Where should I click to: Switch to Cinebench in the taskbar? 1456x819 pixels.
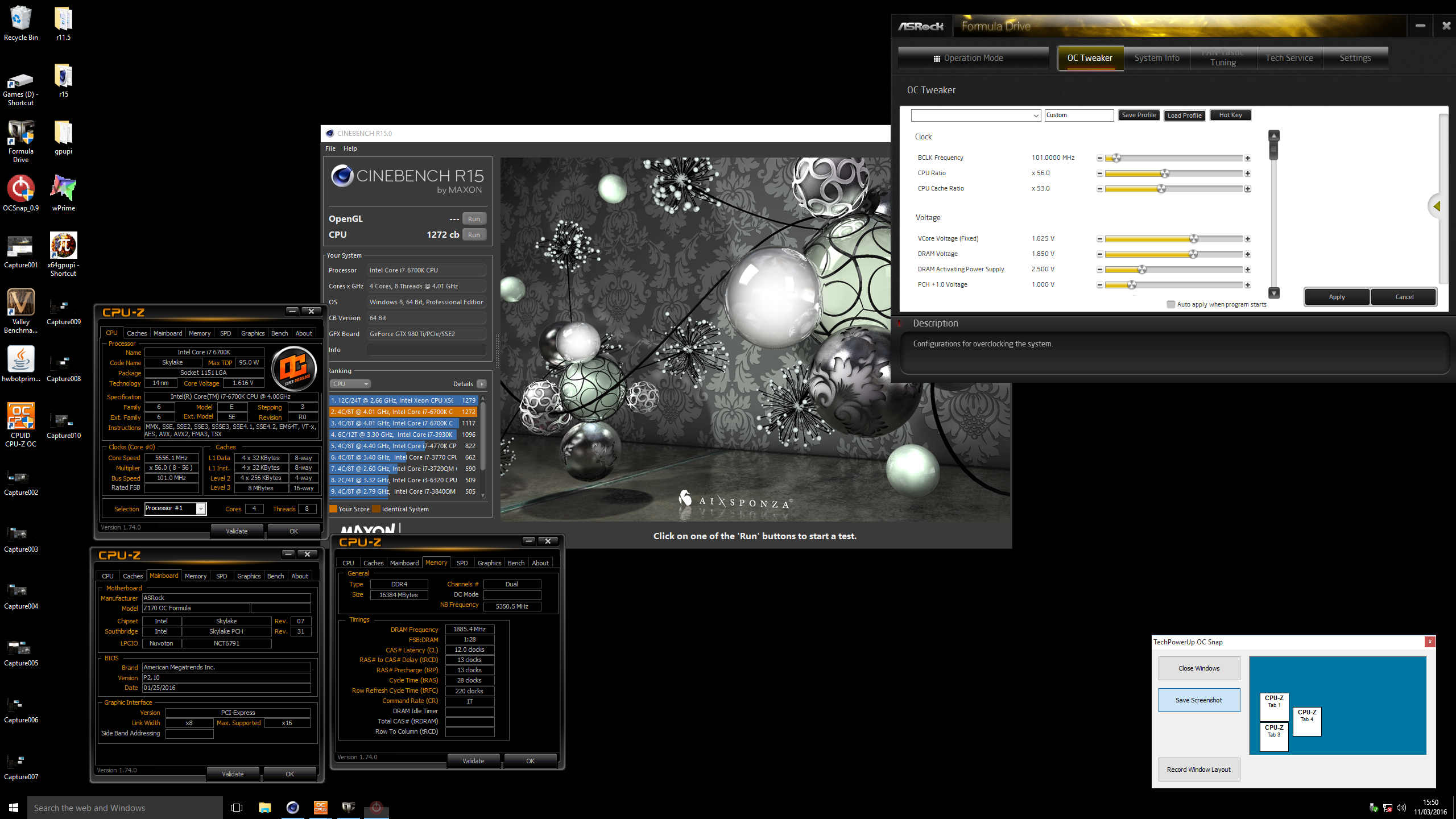pos(292,808)
